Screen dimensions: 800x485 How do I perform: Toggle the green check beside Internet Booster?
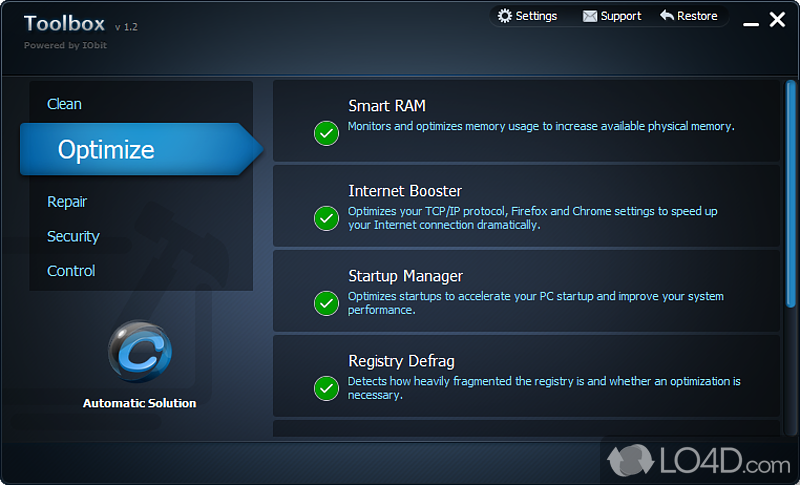coord(327,219)
